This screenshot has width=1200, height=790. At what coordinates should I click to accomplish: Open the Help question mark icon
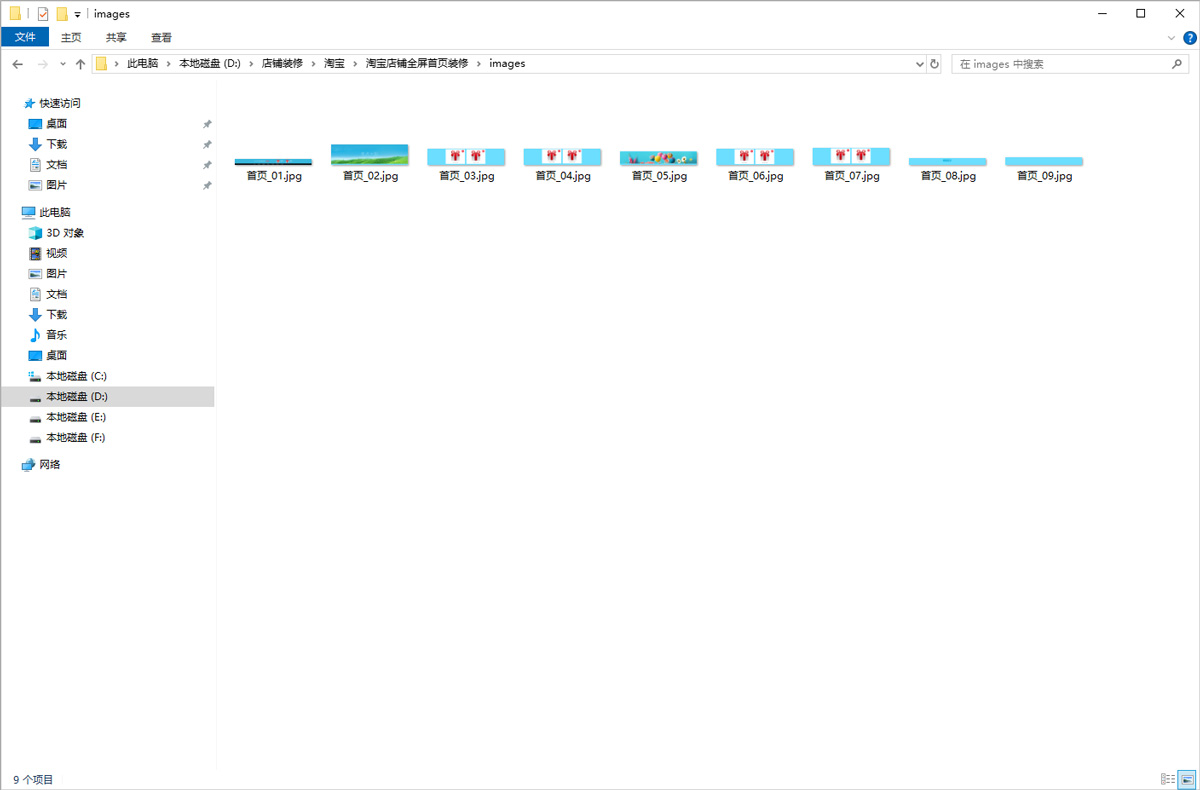click(1188, 37)
